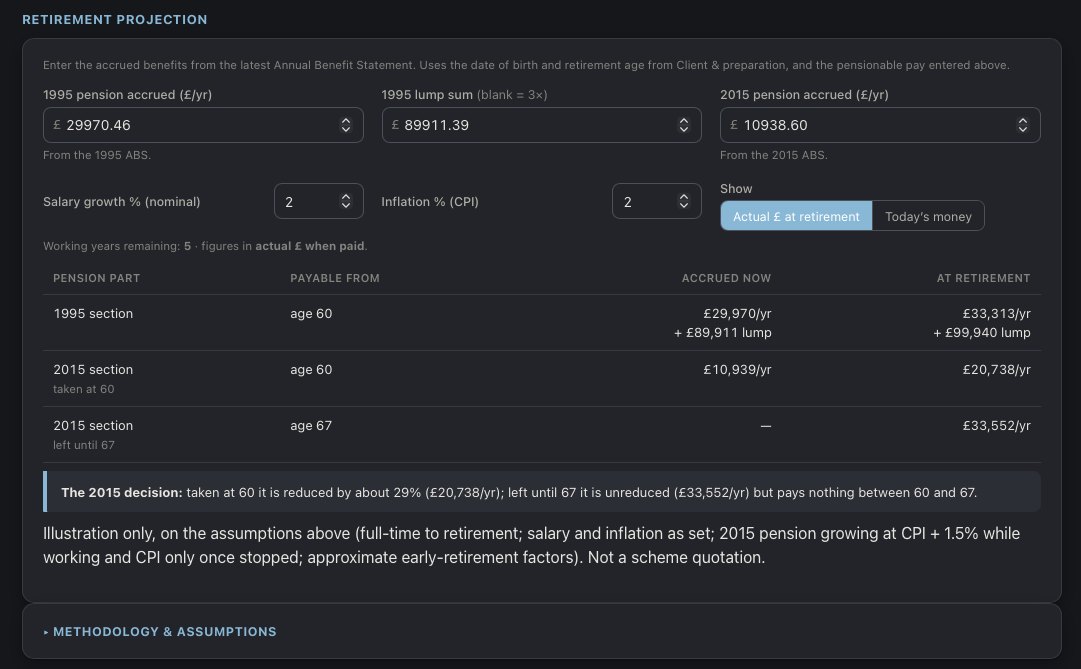Click the From the 1995 ABS hint

[97, 155]
